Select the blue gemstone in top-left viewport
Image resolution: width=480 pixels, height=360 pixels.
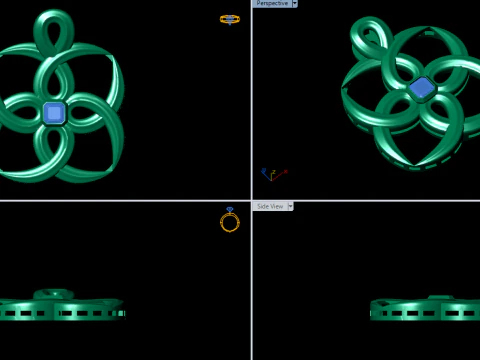pos(55,113)
